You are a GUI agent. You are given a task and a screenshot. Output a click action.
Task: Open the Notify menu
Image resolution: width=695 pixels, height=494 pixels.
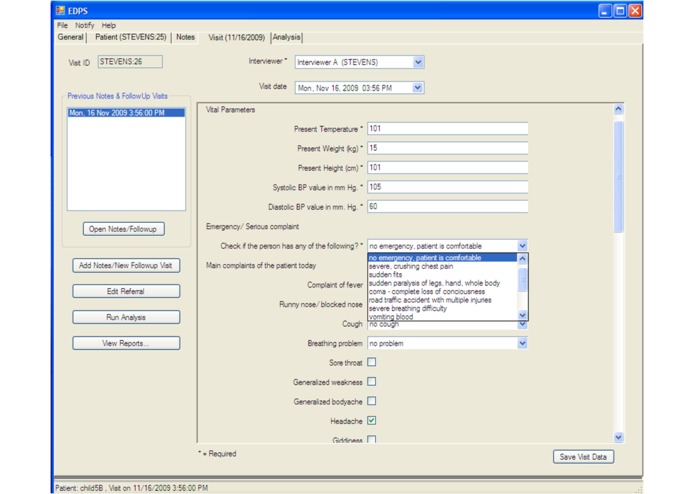click(84, 25)
